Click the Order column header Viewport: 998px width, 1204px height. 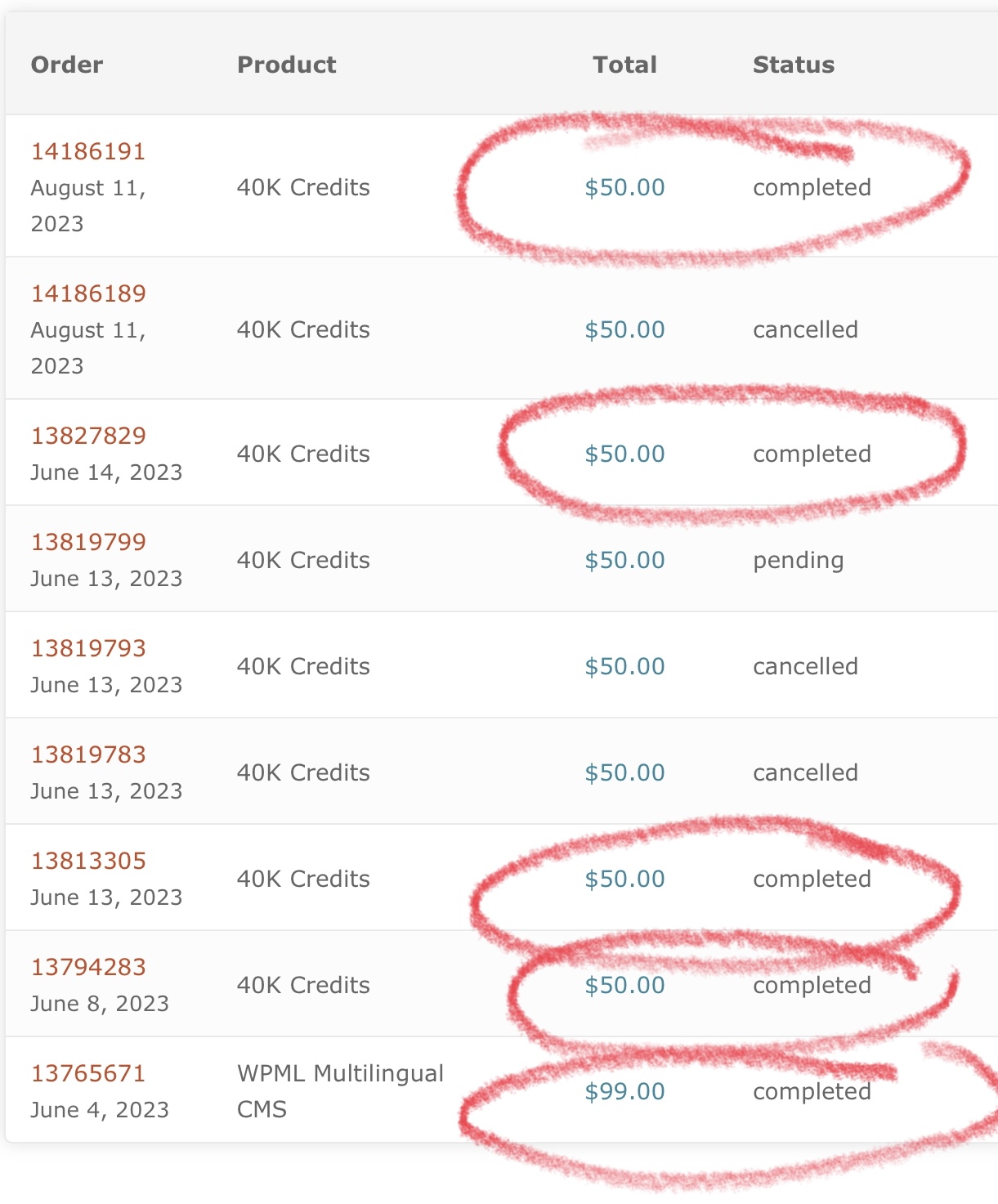click(67, 65)
